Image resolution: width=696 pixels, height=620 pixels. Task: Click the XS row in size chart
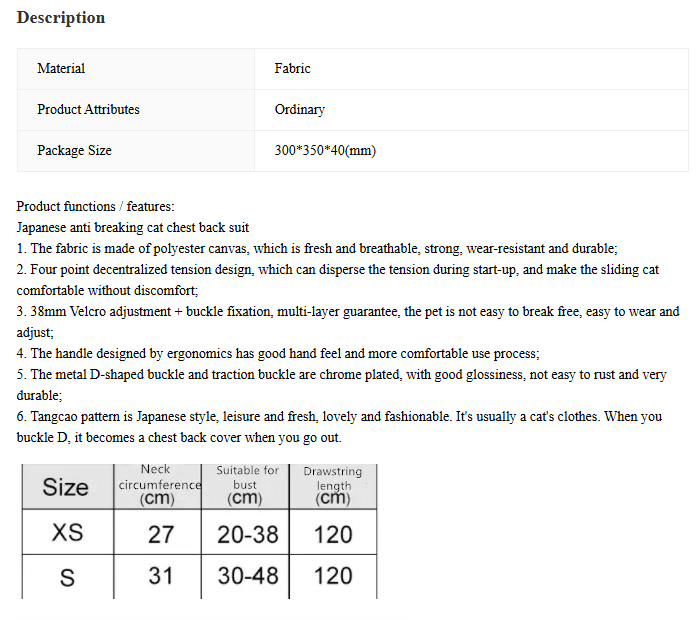tap(199, 532)
